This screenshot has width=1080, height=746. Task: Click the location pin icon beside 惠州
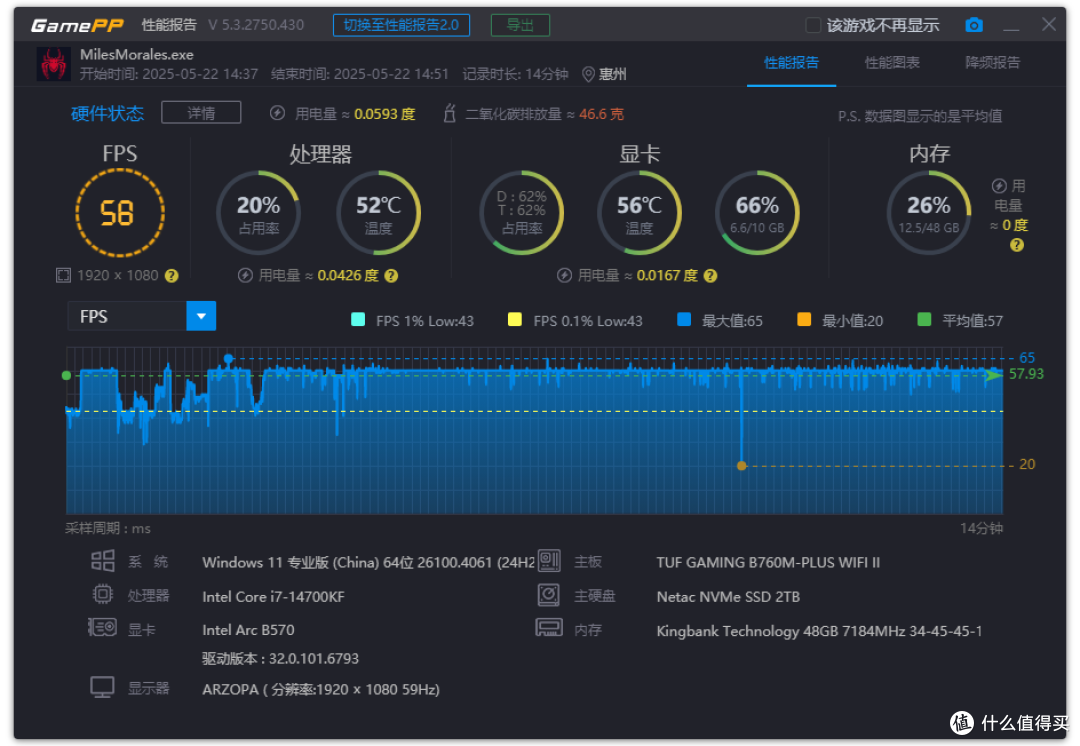click(588, 74)
